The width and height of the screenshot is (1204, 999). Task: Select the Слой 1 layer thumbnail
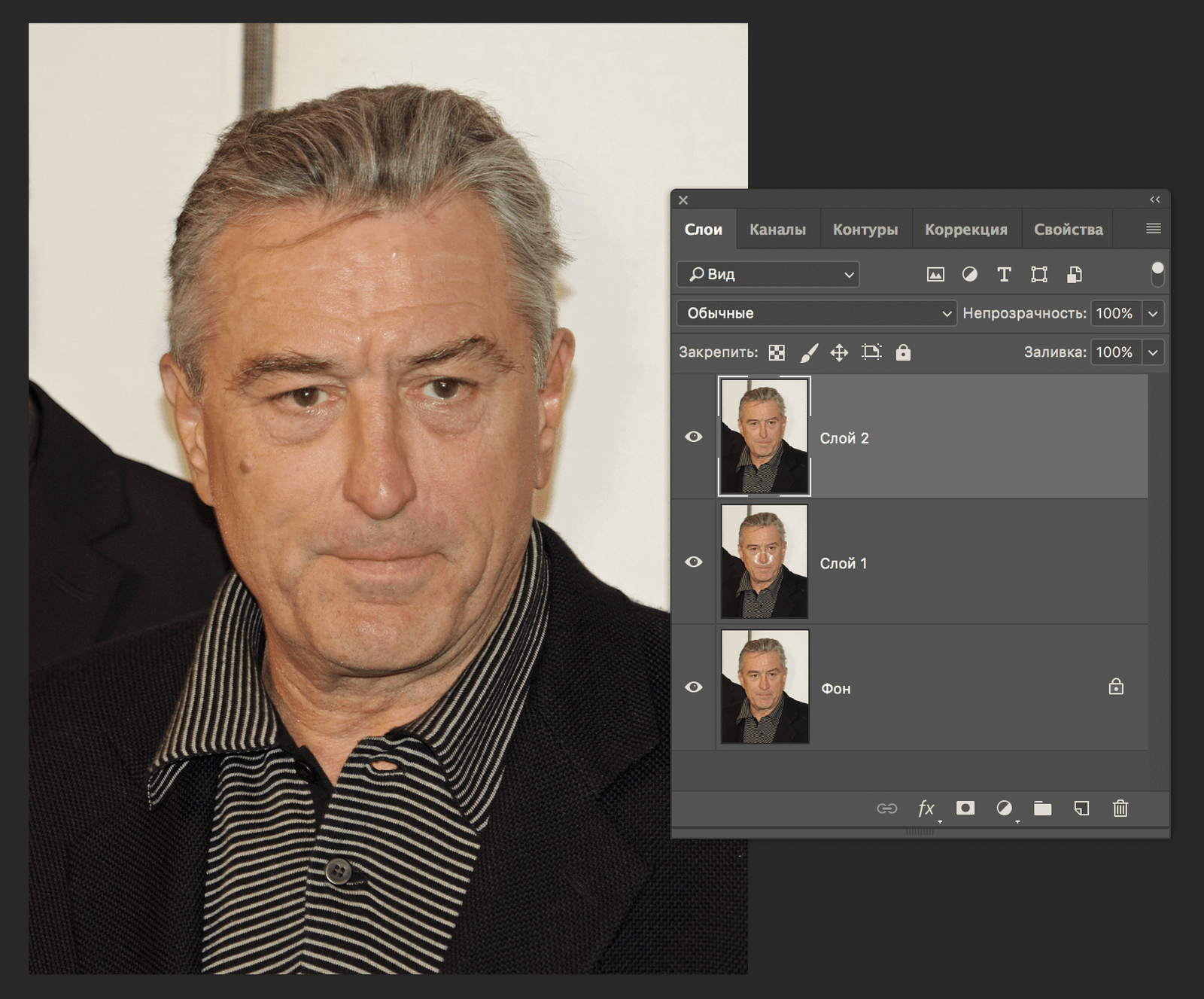[765, 562]
